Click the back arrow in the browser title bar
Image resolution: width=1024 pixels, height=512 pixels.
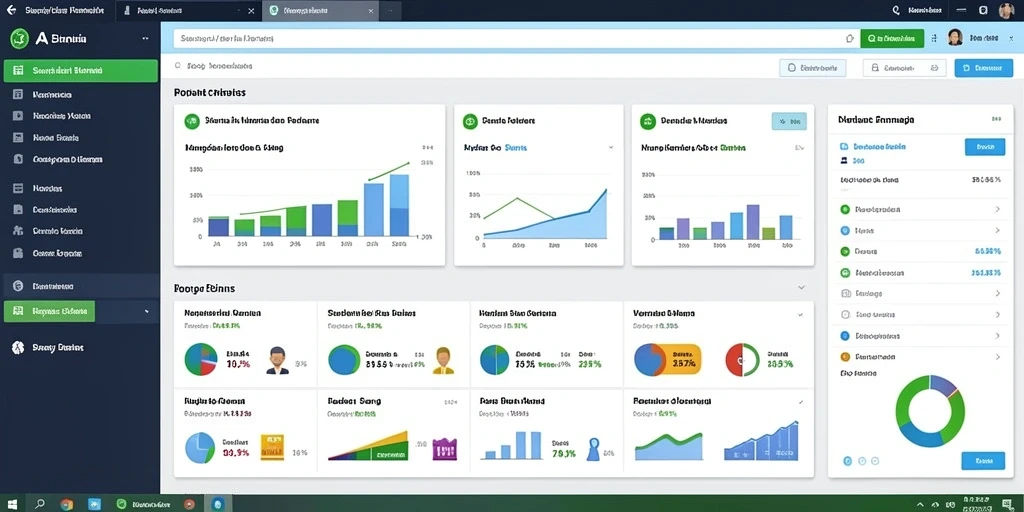[10, 10]
